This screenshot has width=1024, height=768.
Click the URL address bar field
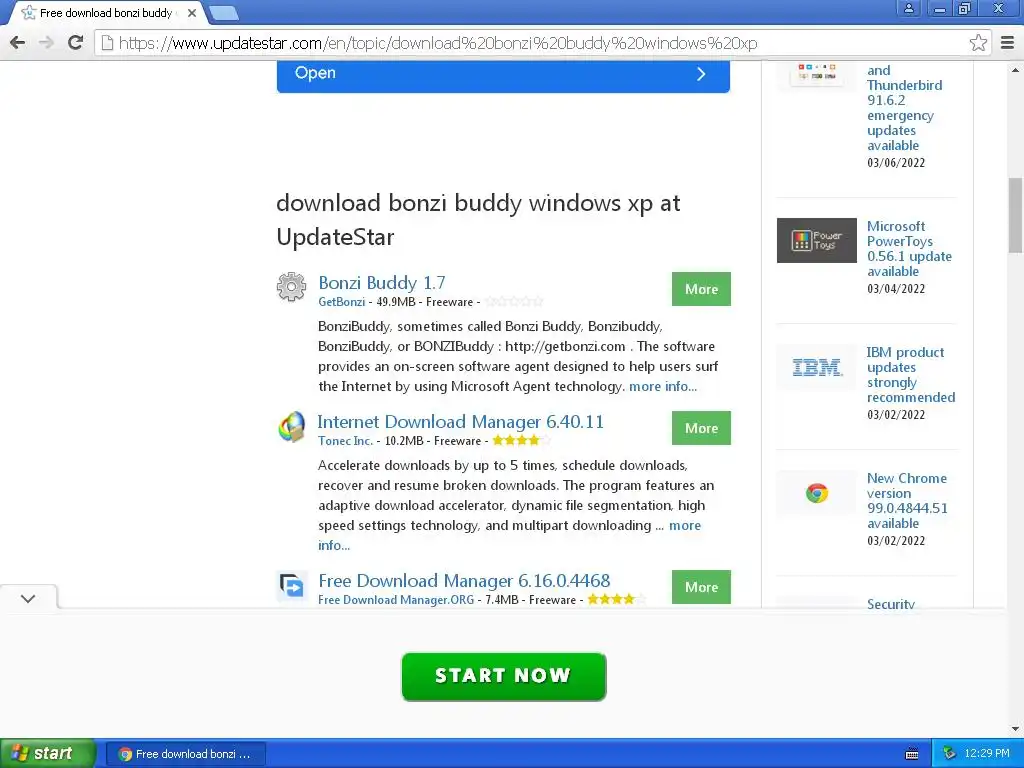coord(542,43)
